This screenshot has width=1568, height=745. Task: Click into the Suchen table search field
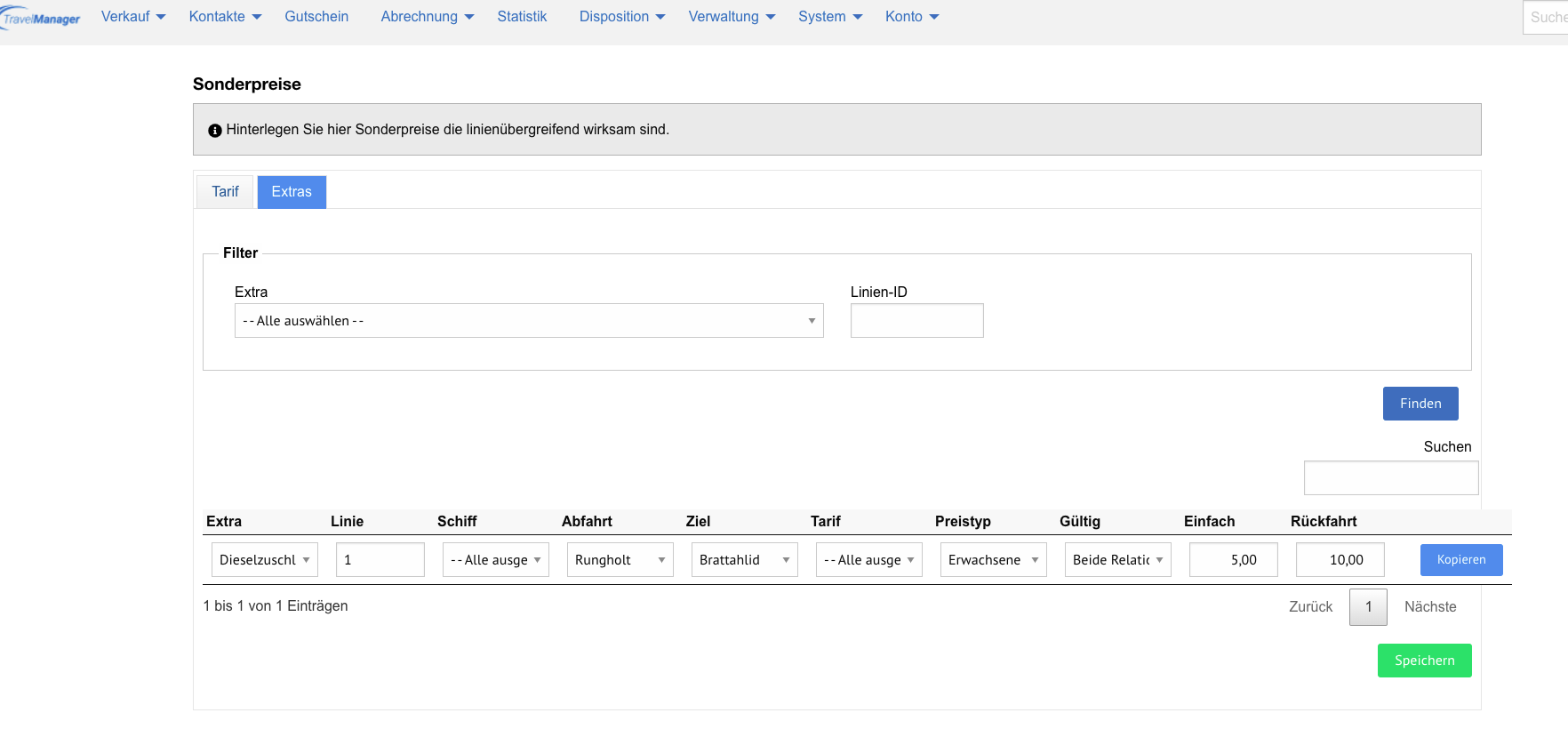coord(1391,477)
